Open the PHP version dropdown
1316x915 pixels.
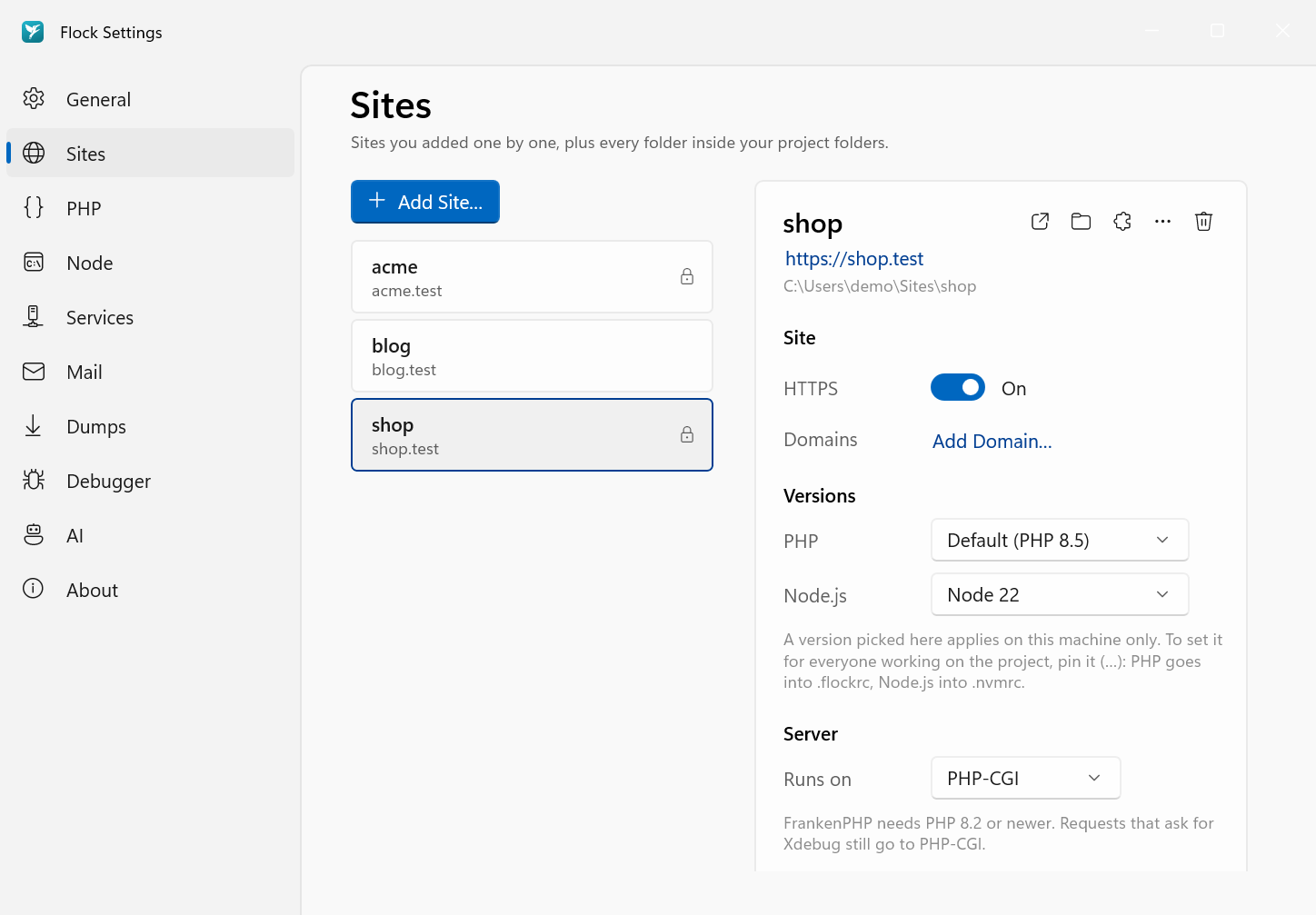[x=1060, y=541]
